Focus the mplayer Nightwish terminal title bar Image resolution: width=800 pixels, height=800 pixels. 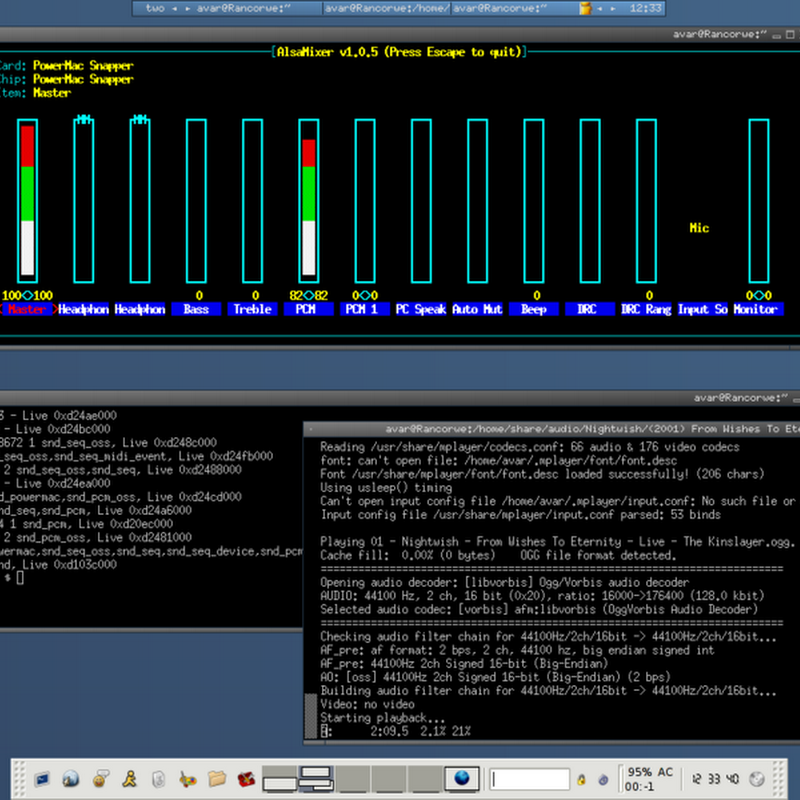coord(560,429)
